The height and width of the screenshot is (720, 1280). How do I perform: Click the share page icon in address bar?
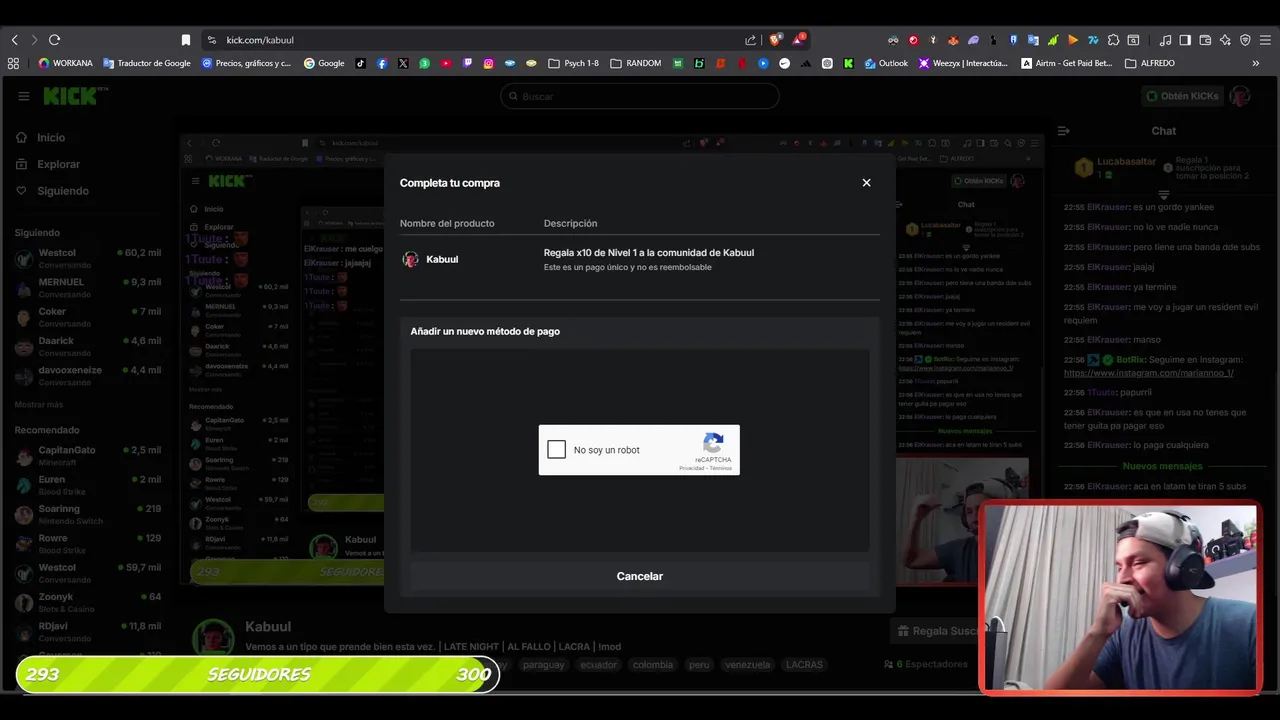click(750, 40)
